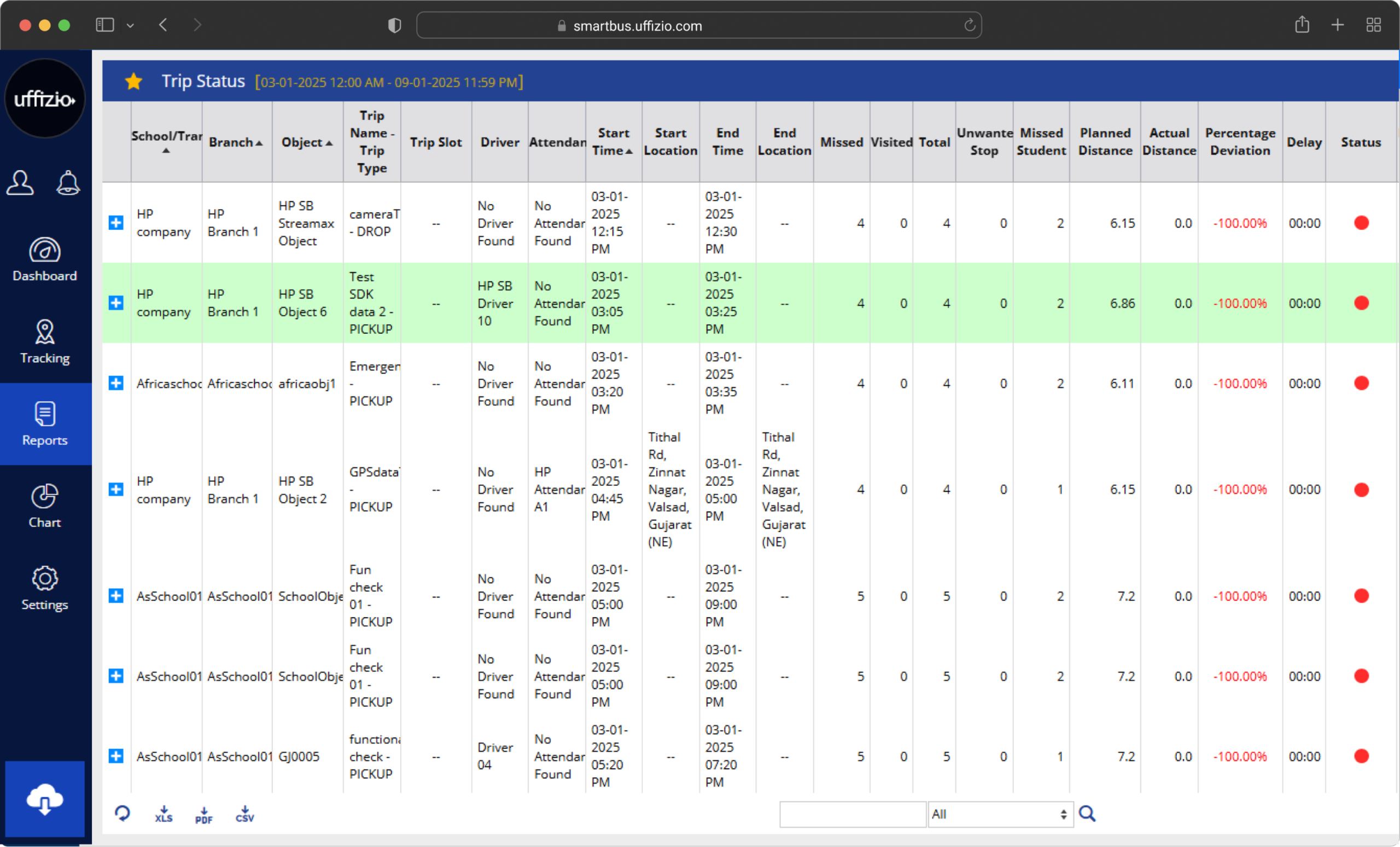Open the All filter dropdown

[1000, 814]
